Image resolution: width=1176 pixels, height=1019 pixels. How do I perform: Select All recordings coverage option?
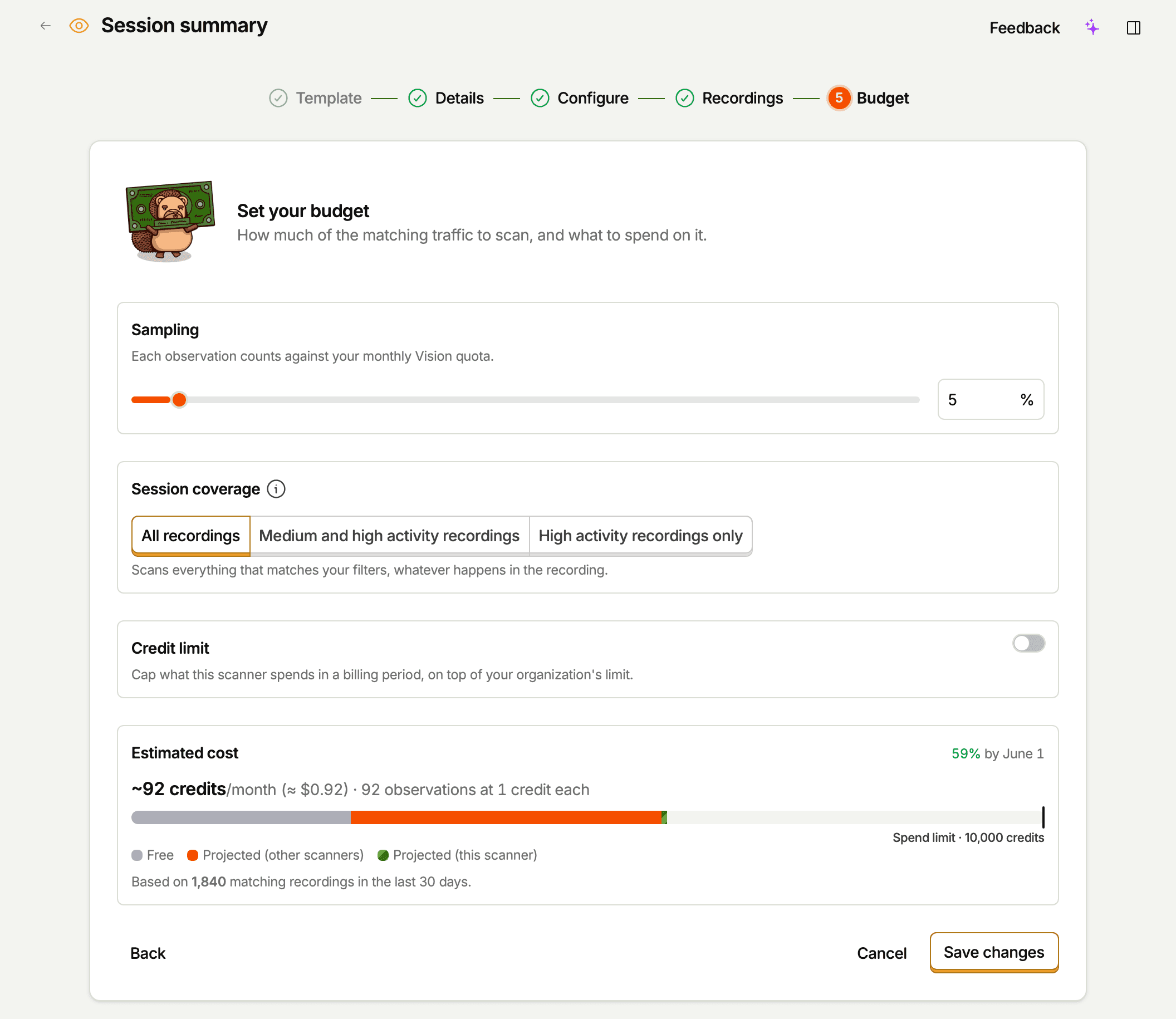190,536
